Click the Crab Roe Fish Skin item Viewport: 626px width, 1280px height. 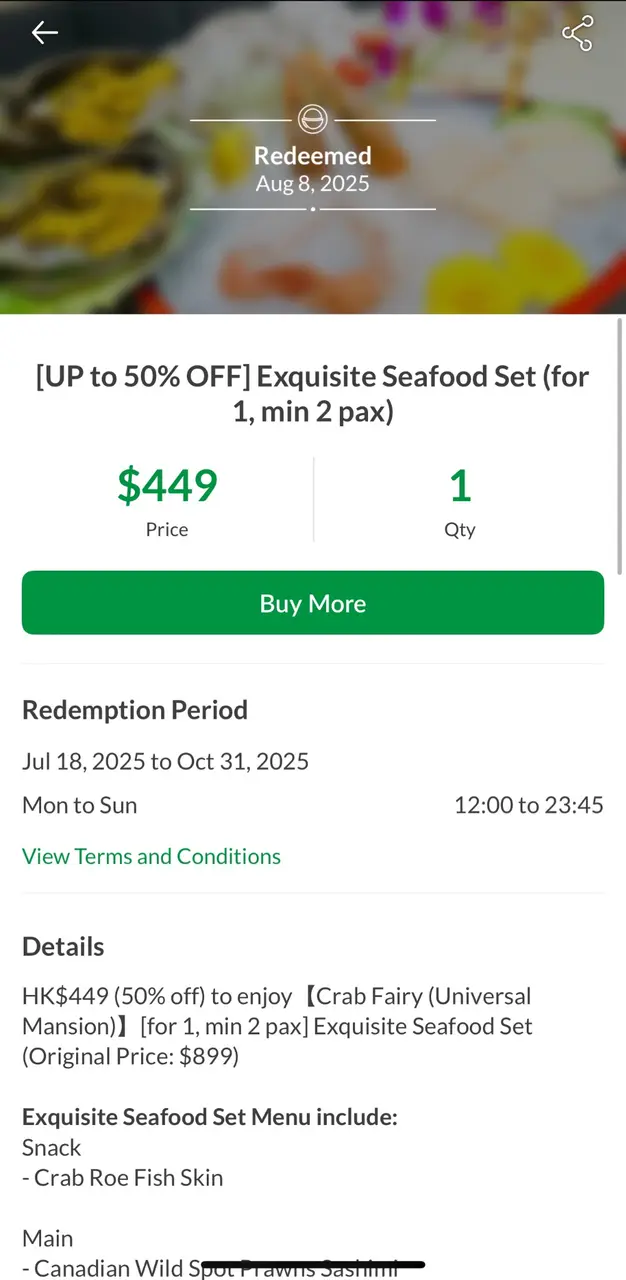click(123, 1178)
